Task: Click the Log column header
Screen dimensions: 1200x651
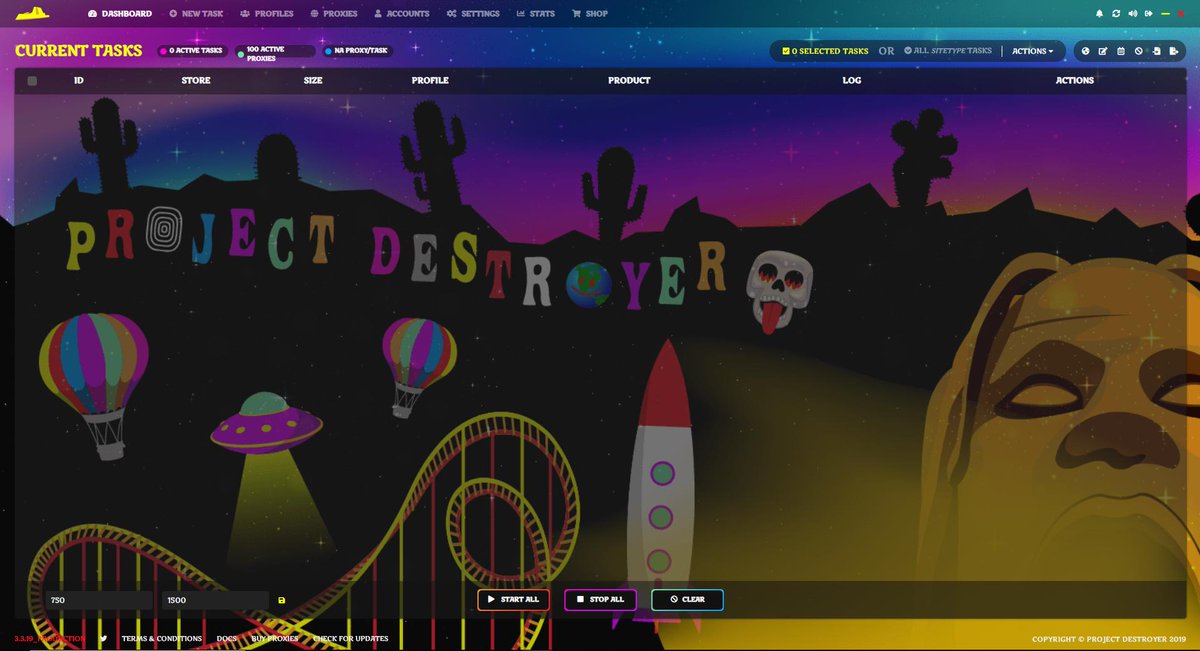Action: pyautogui.click(x=852, y=80)
